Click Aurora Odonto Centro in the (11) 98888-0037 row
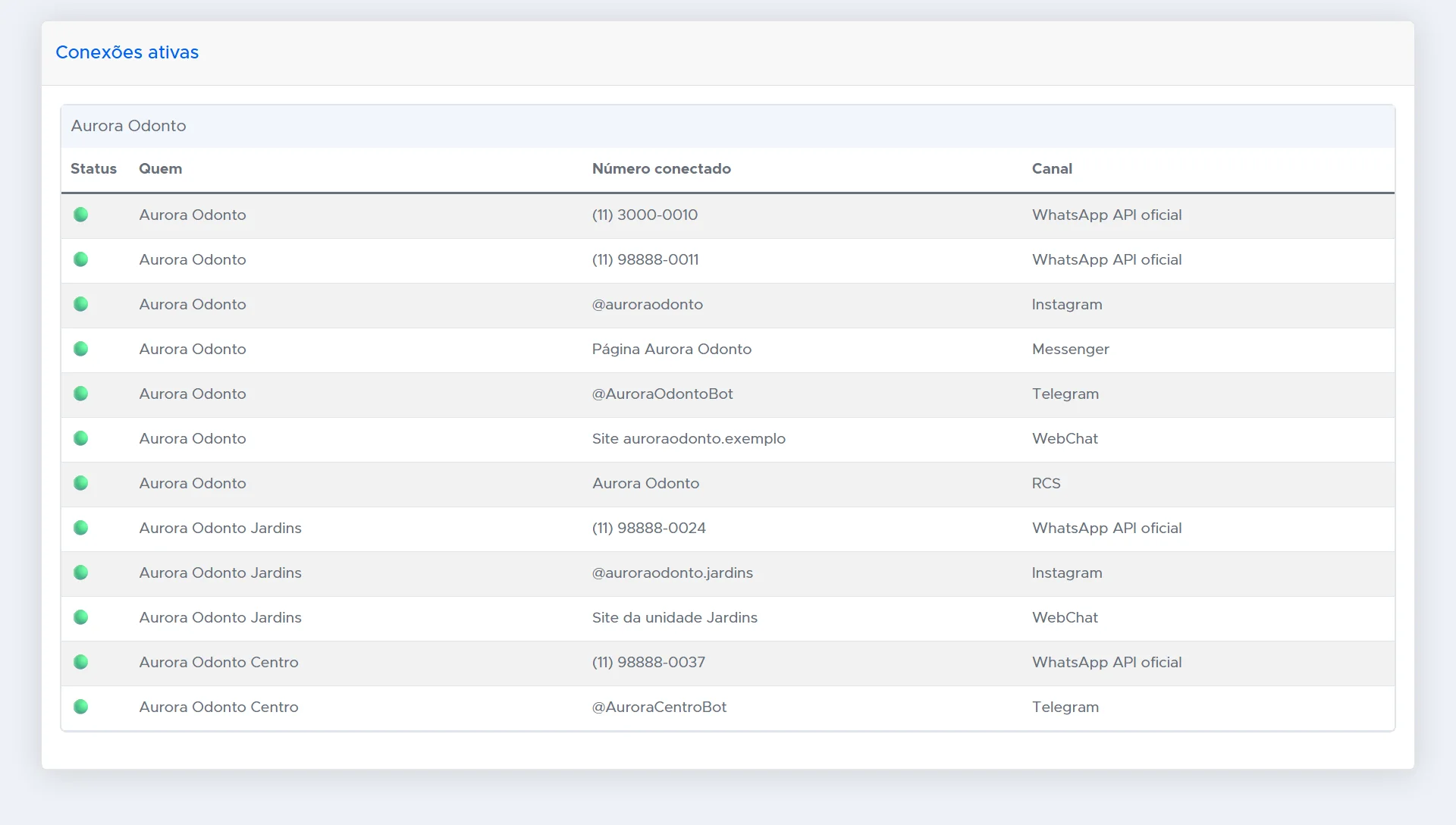 pyautogui.click(x=218, y=662)
